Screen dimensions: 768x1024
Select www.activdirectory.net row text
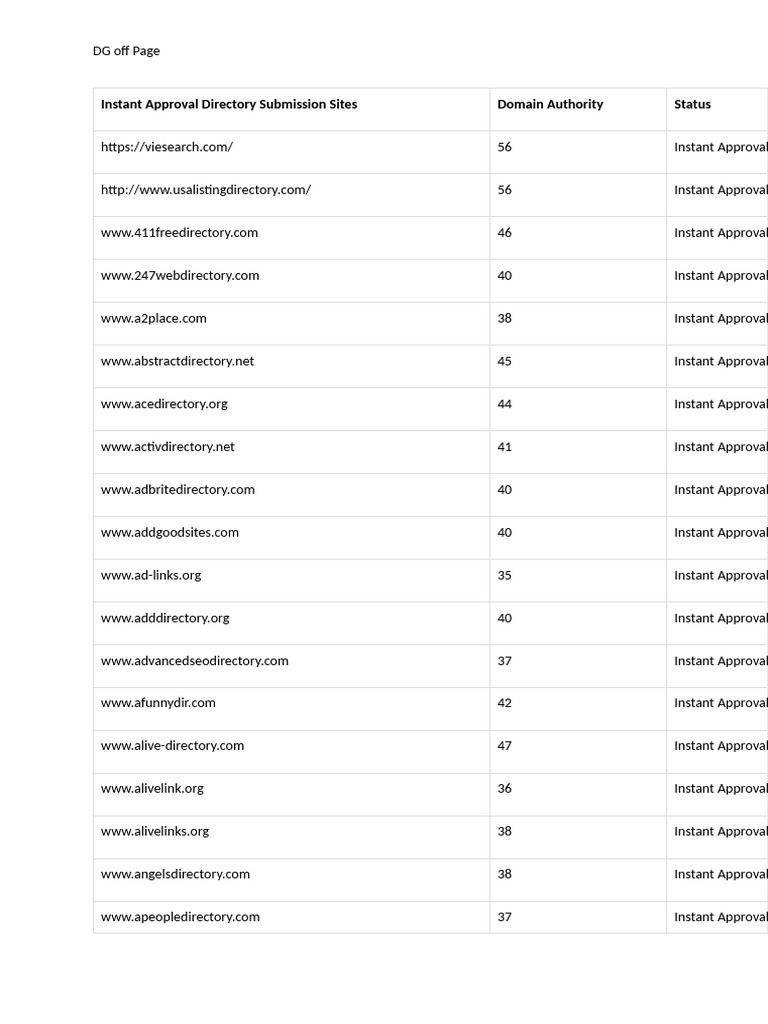click(167, 447)
